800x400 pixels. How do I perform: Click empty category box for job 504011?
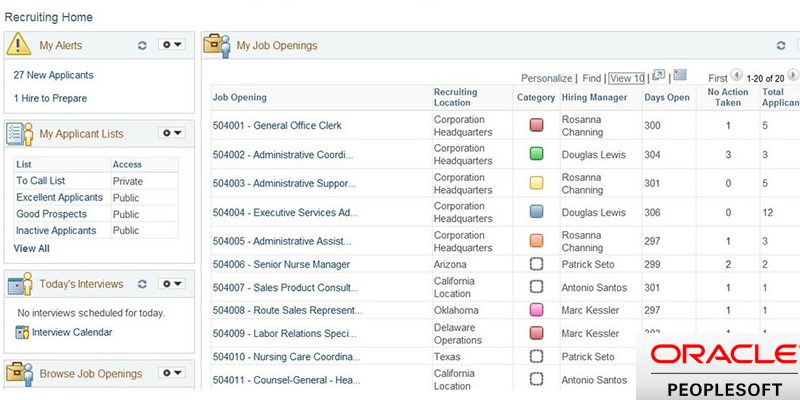tap(536, 379)
